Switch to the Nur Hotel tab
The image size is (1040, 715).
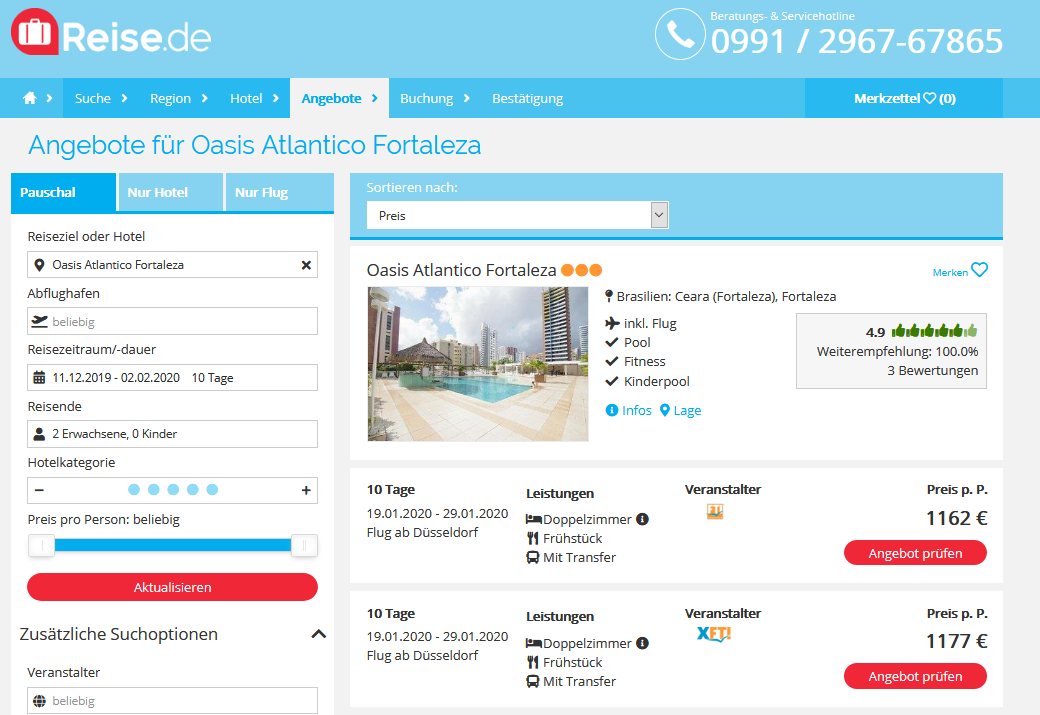pyautogui.click(x=170, y=192)
